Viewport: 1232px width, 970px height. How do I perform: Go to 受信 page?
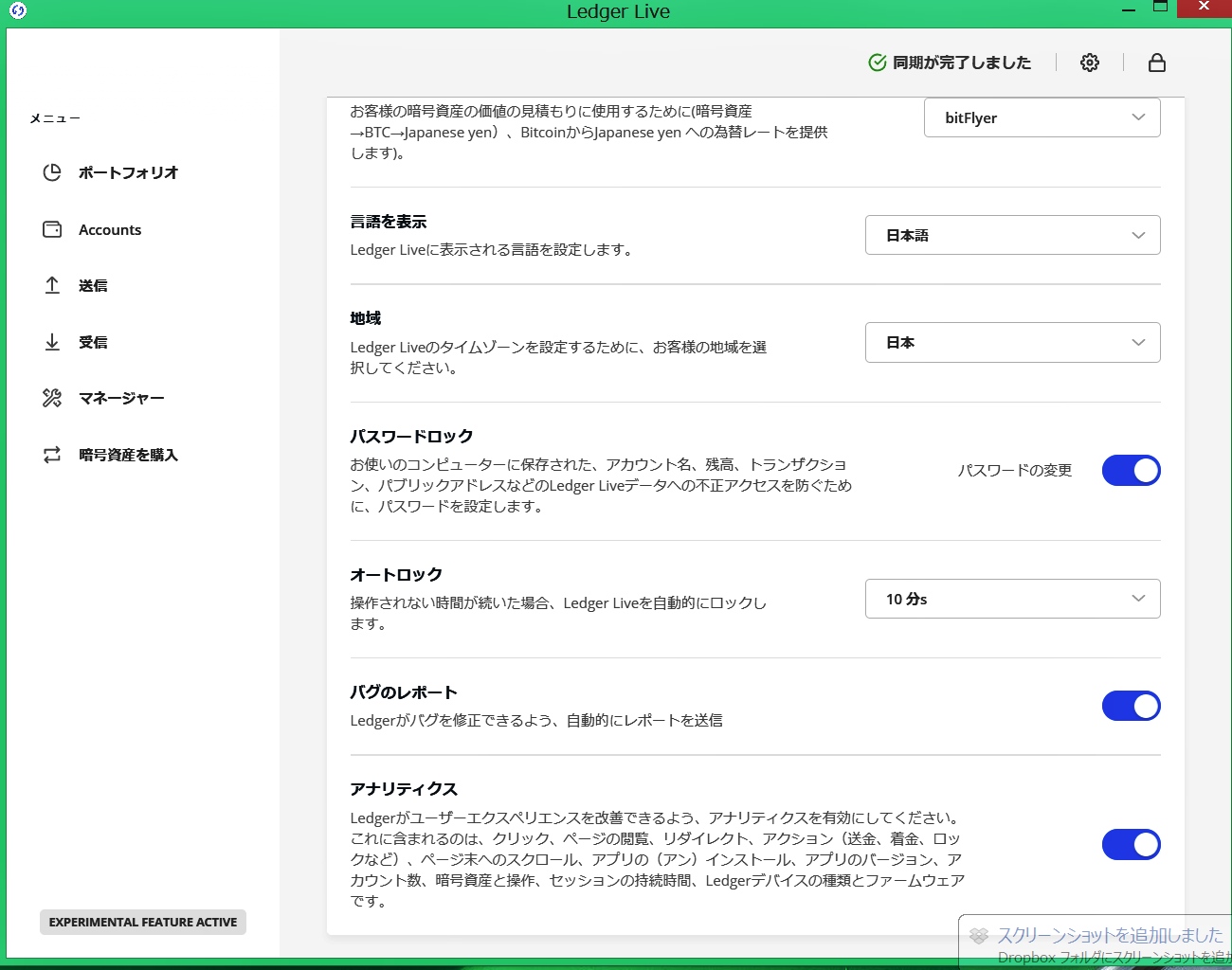point(93,342)
